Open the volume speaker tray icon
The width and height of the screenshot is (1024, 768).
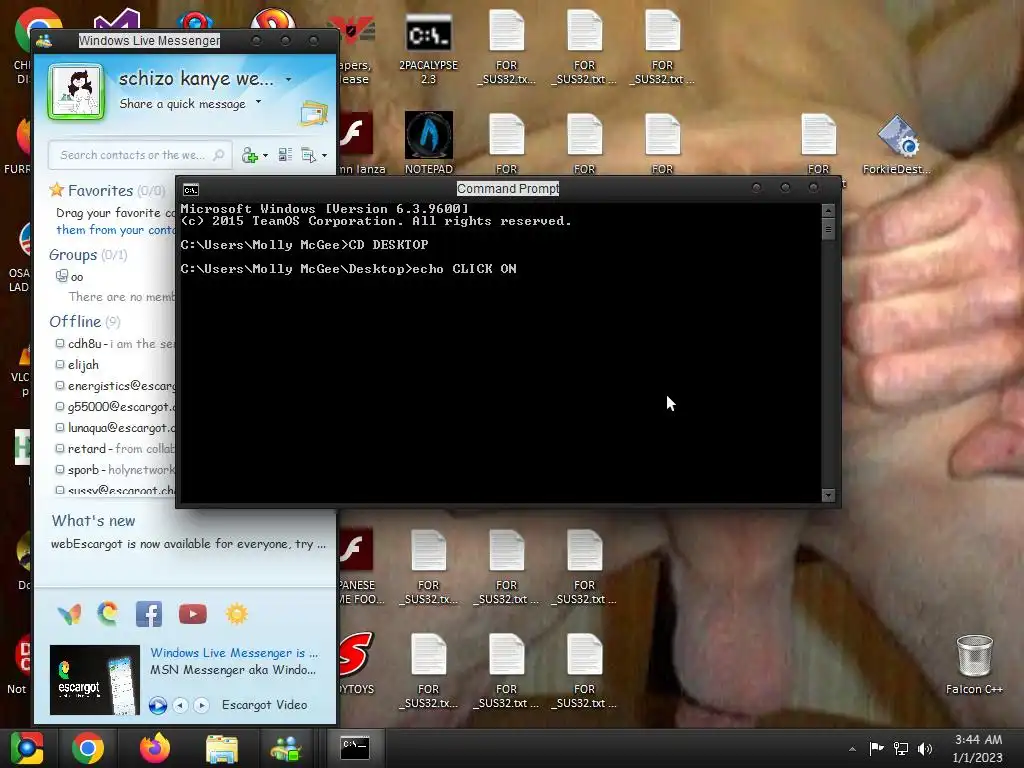click(925, 748)
